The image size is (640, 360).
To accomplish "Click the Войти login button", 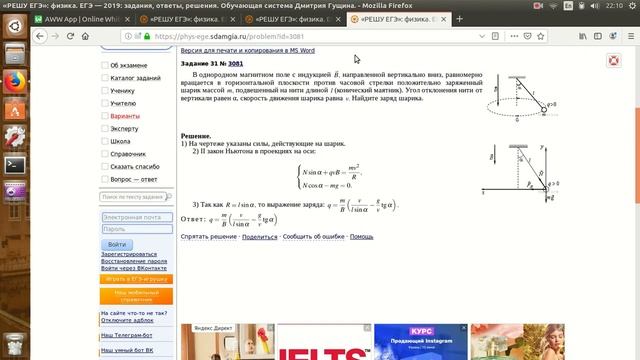I will (x=117, y=244).
